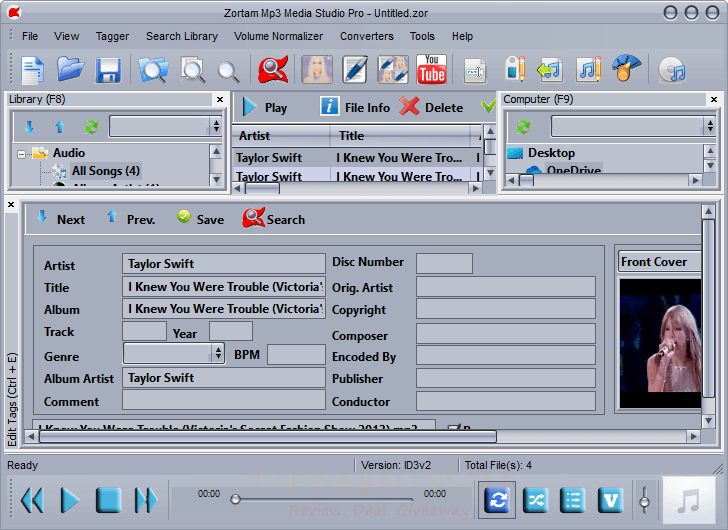This screenshot has height=530, width=728.
Task: Click the rename files toolbar icon
Action: (x=475, y=71)
